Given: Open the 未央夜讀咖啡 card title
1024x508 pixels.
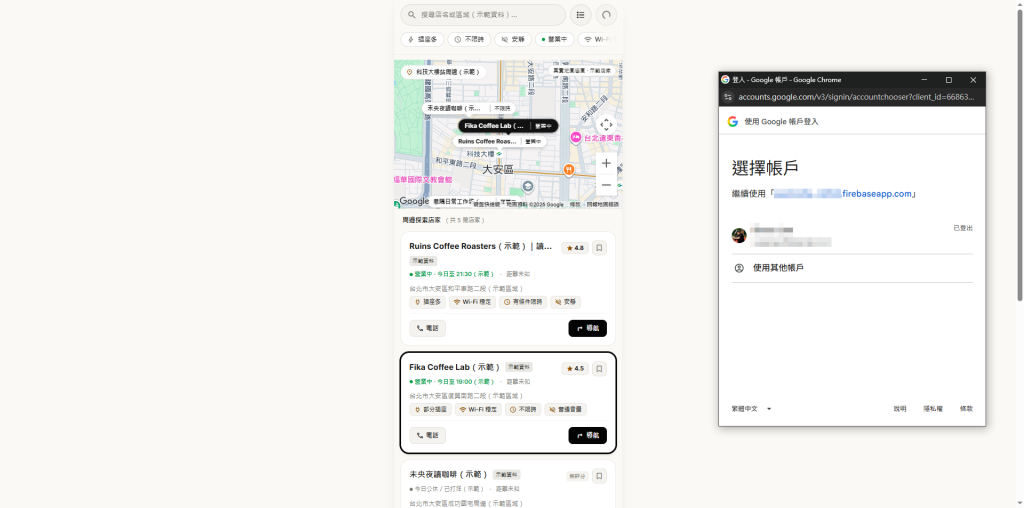Looking at the screenshot, I should coord(449,474).
